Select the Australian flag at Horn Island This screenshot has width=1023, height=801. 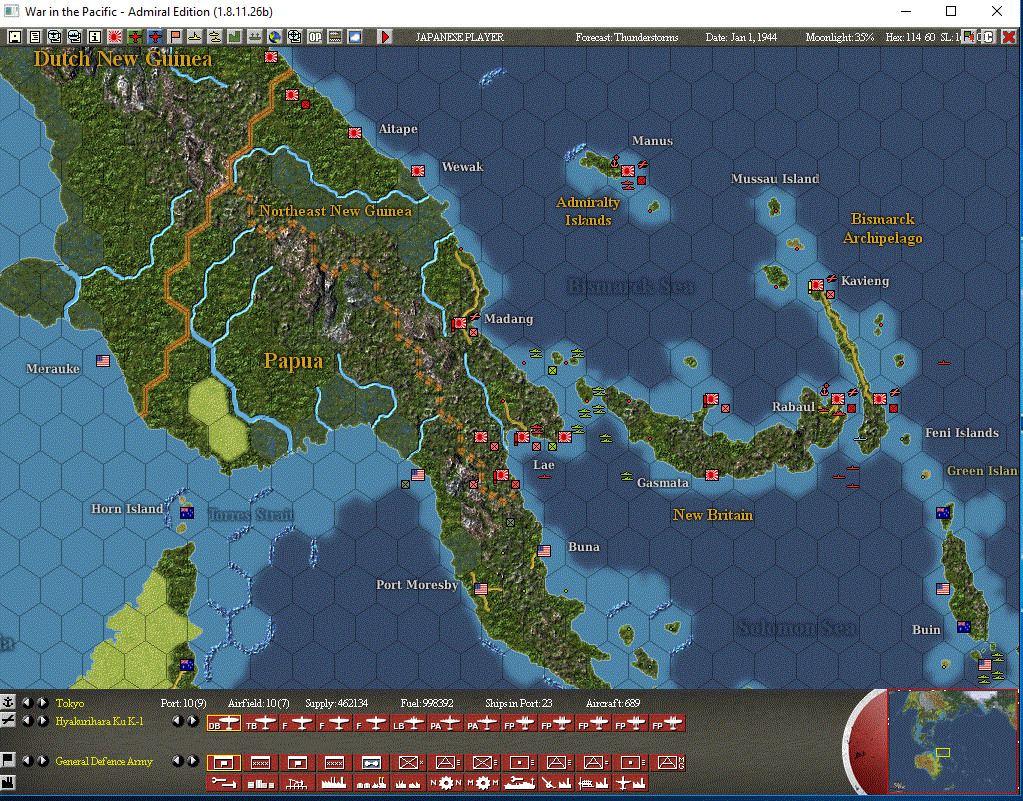click(187, 513)
